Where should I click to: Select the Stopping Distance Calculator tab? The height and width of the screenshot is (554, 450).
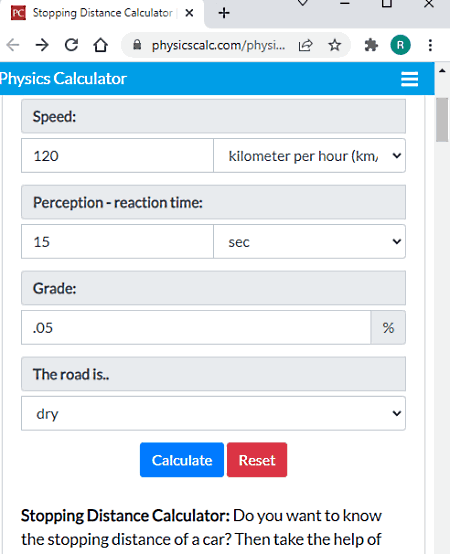tap(102, 13)
